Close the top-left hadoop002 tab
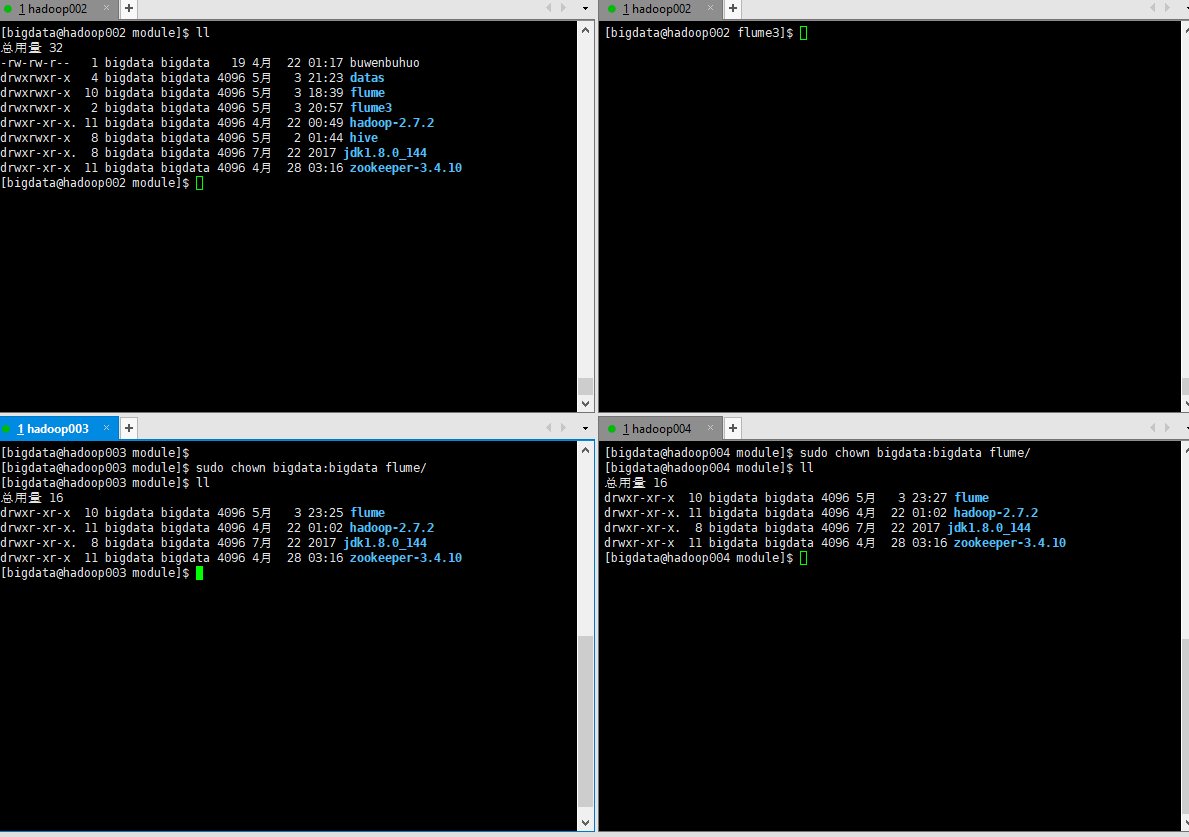Image resolution: width=1189 pixels, height=837 pixels. (106, 8)
